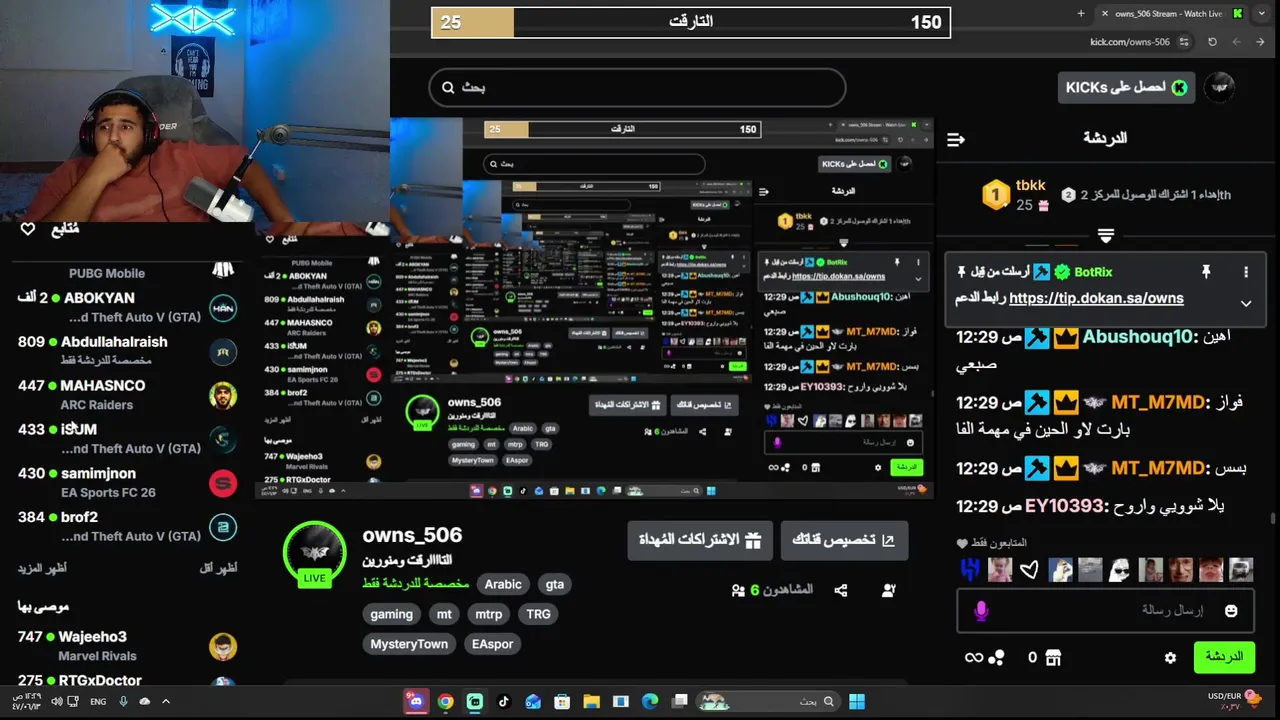
Task: Select the white heart emote
Action: pos(1029,570)
